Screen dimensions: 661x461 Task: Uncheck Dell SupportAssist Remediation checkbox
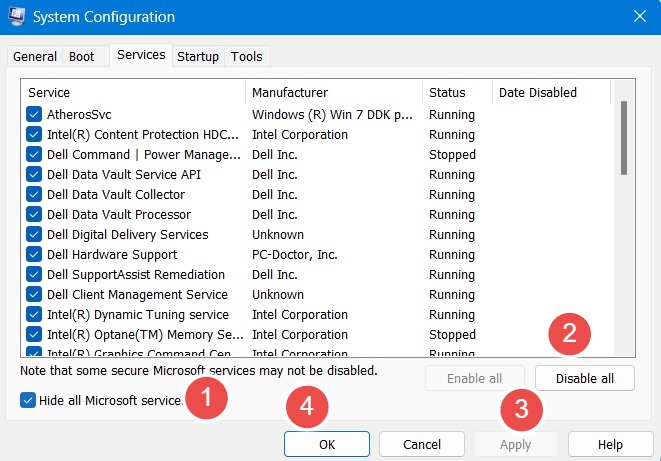coord(34,274)
